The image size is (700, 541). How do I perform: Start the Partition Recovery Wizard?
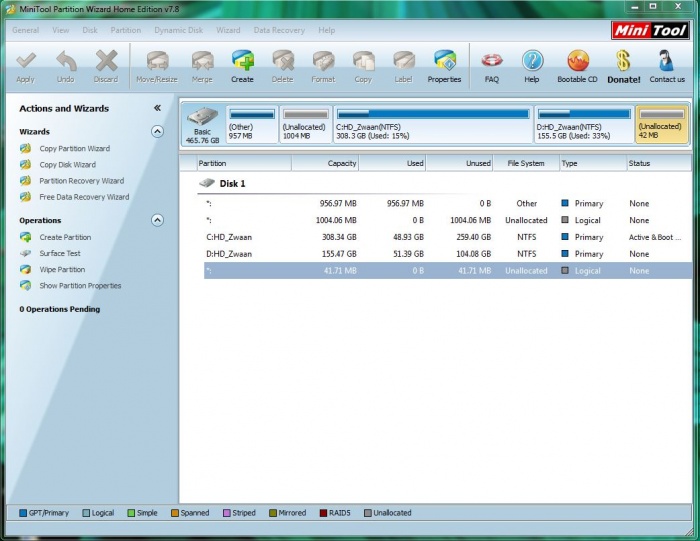tap(81, 181)
